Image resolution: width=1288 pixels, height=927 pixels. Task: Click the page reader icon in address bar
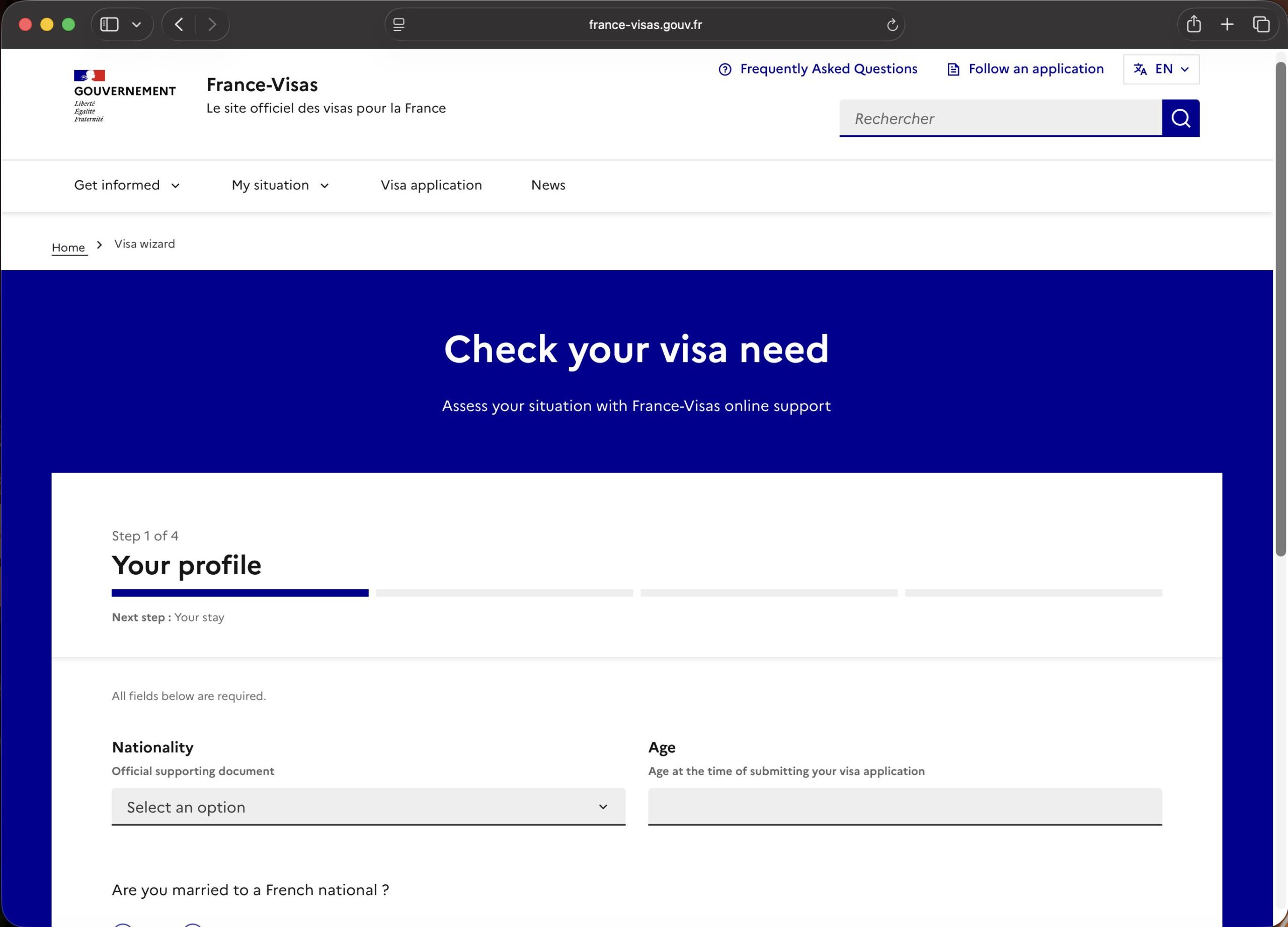coord(398,25)
